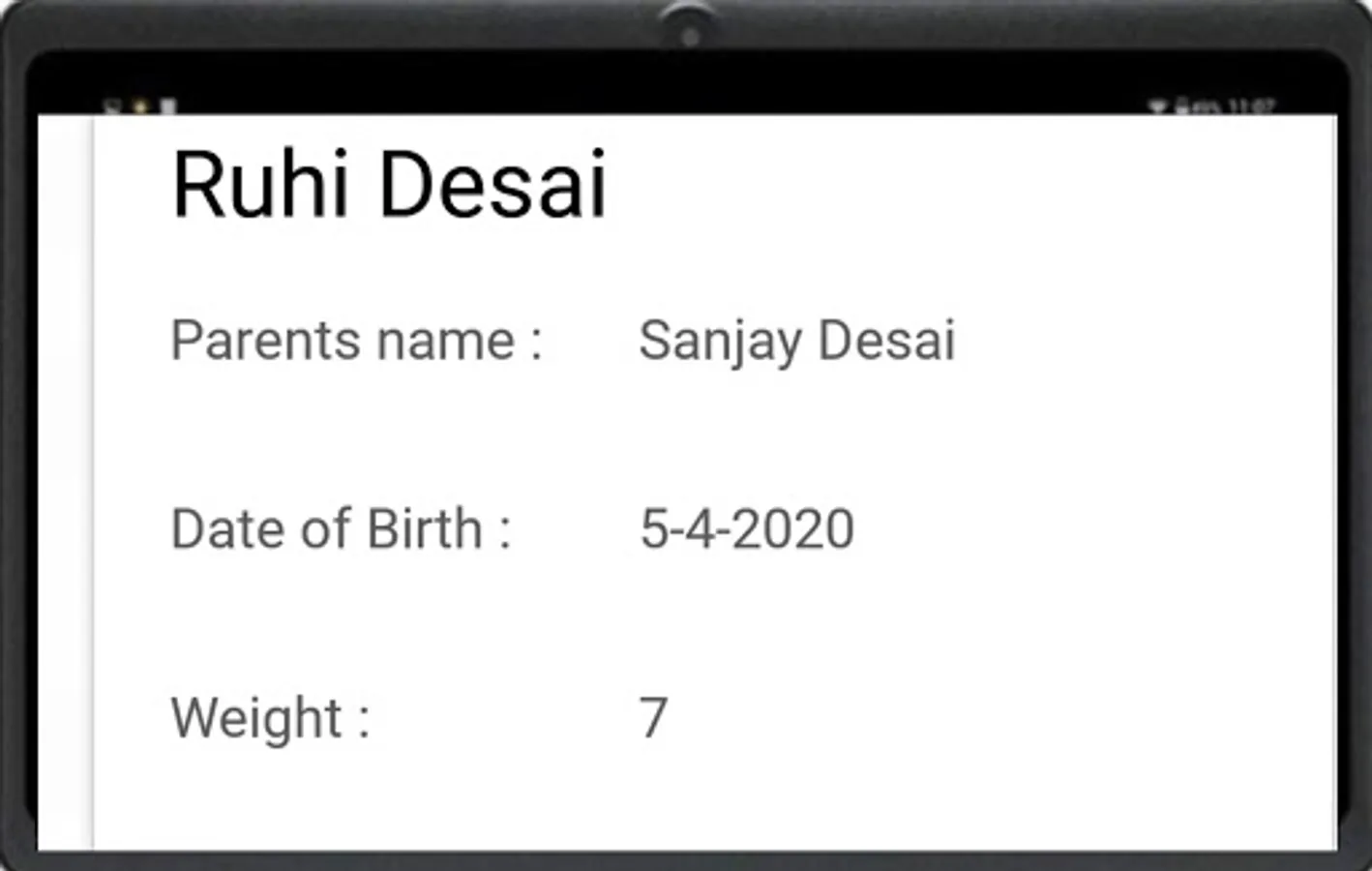Screen dimensions: 1372x871
Task: Tap the surname Desai in the large heading
Action: [492, 184]
